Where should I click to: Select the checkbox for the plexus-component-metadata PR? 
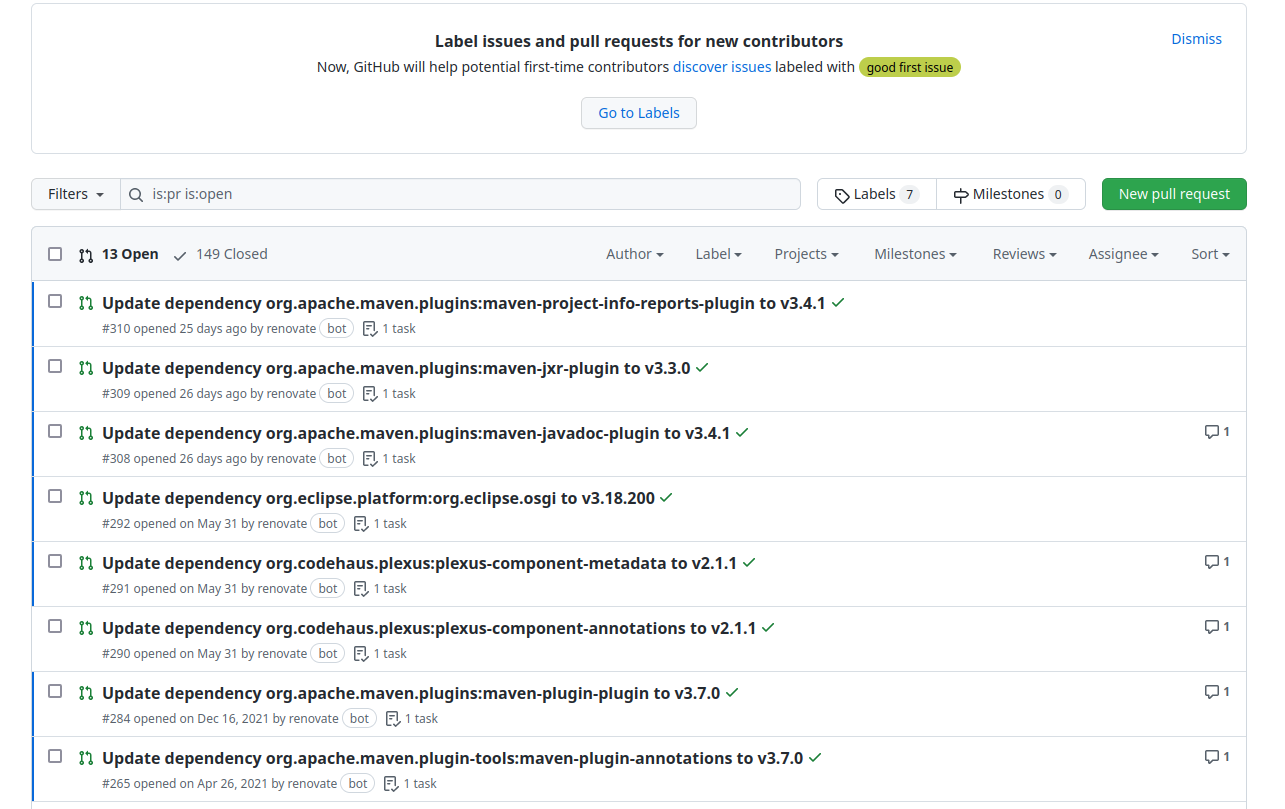[x=55, y=561]
